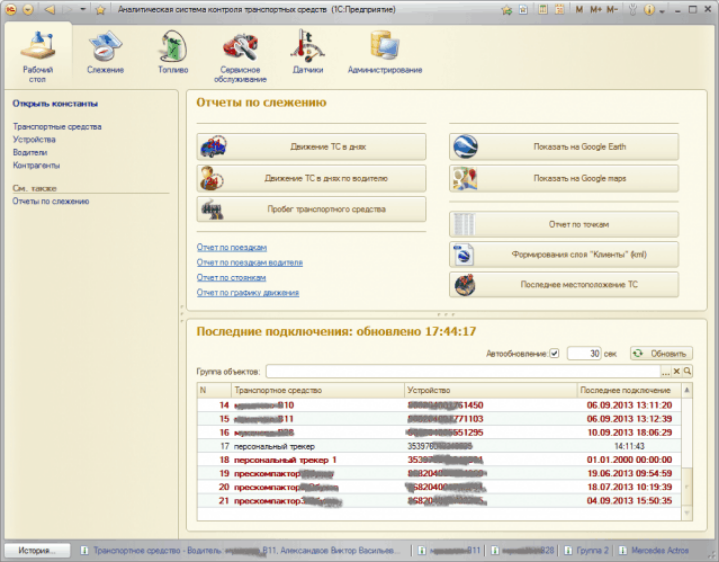Screen dimensions: 719x562
Task: Open the dropdown arrow beside navigation arrows
Action: [x=83, y=10]
